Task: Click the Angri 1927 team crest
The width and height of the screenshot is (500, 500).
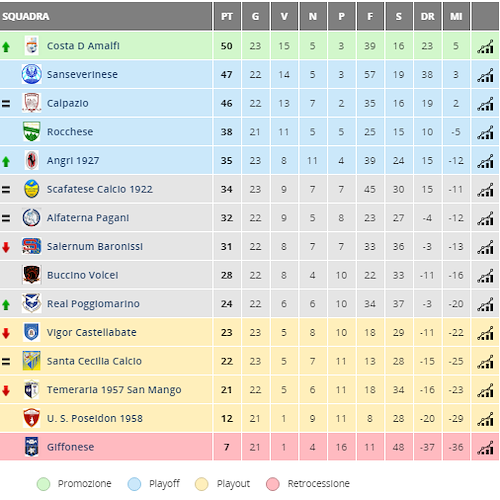Action: [32, 160]
